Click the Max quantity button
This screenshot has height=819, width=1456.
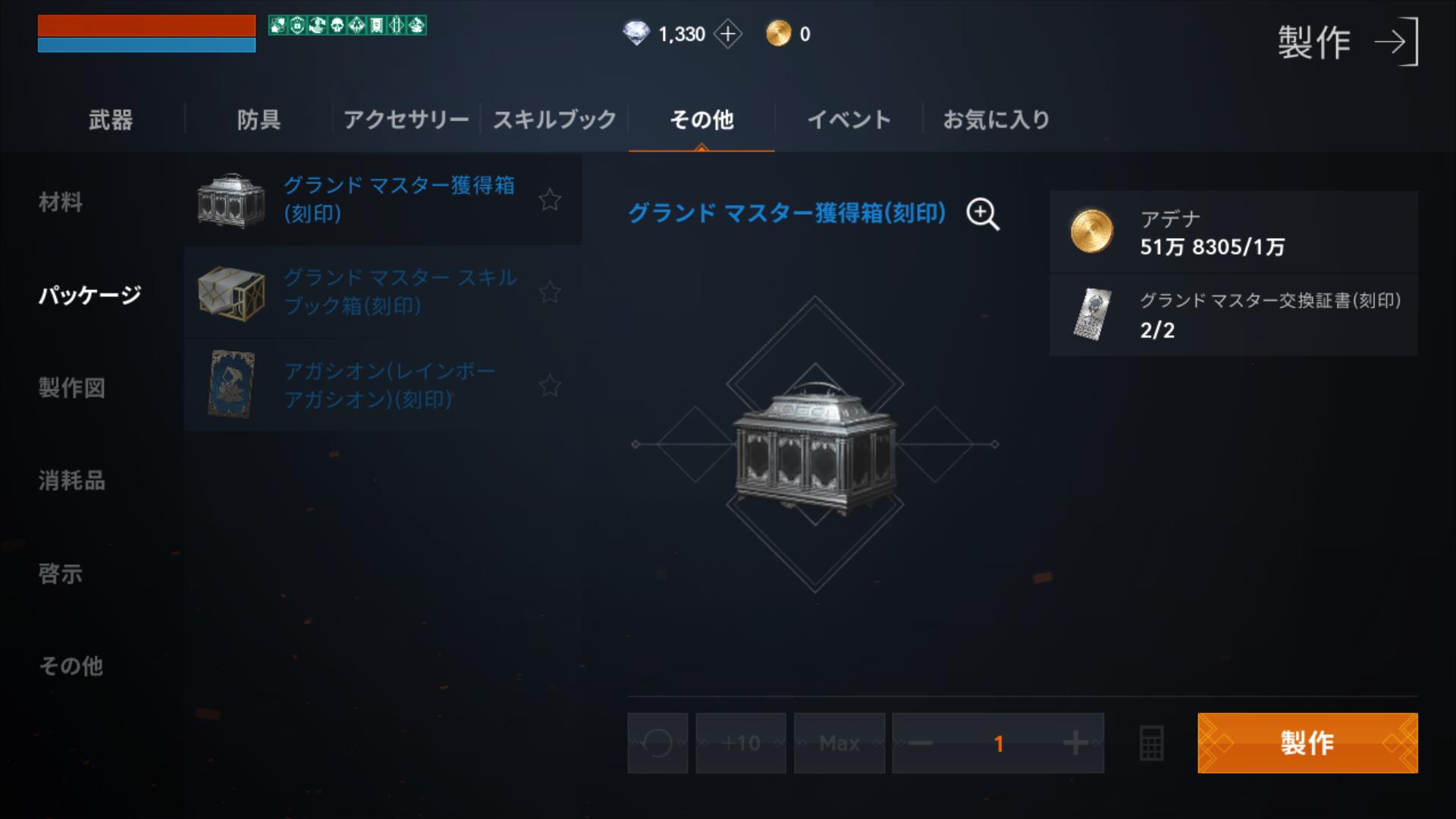839,743
